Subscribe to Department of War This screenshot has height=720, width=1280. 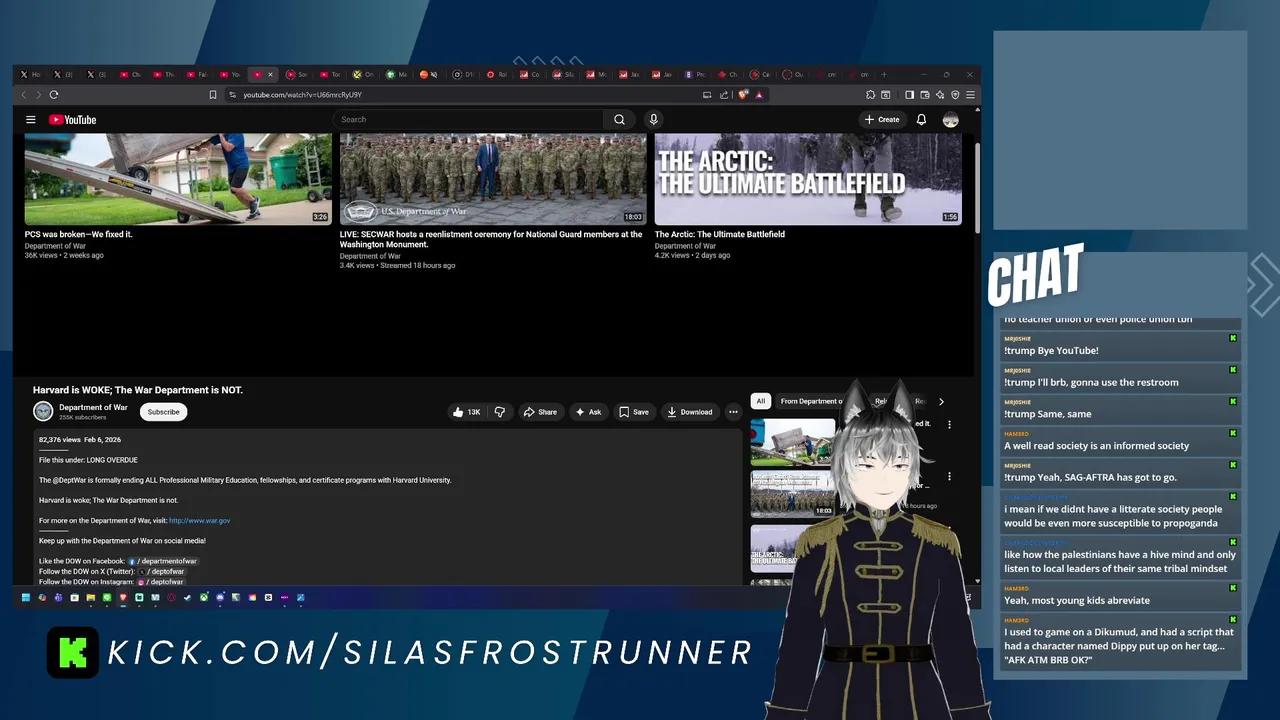coord(163,412)
